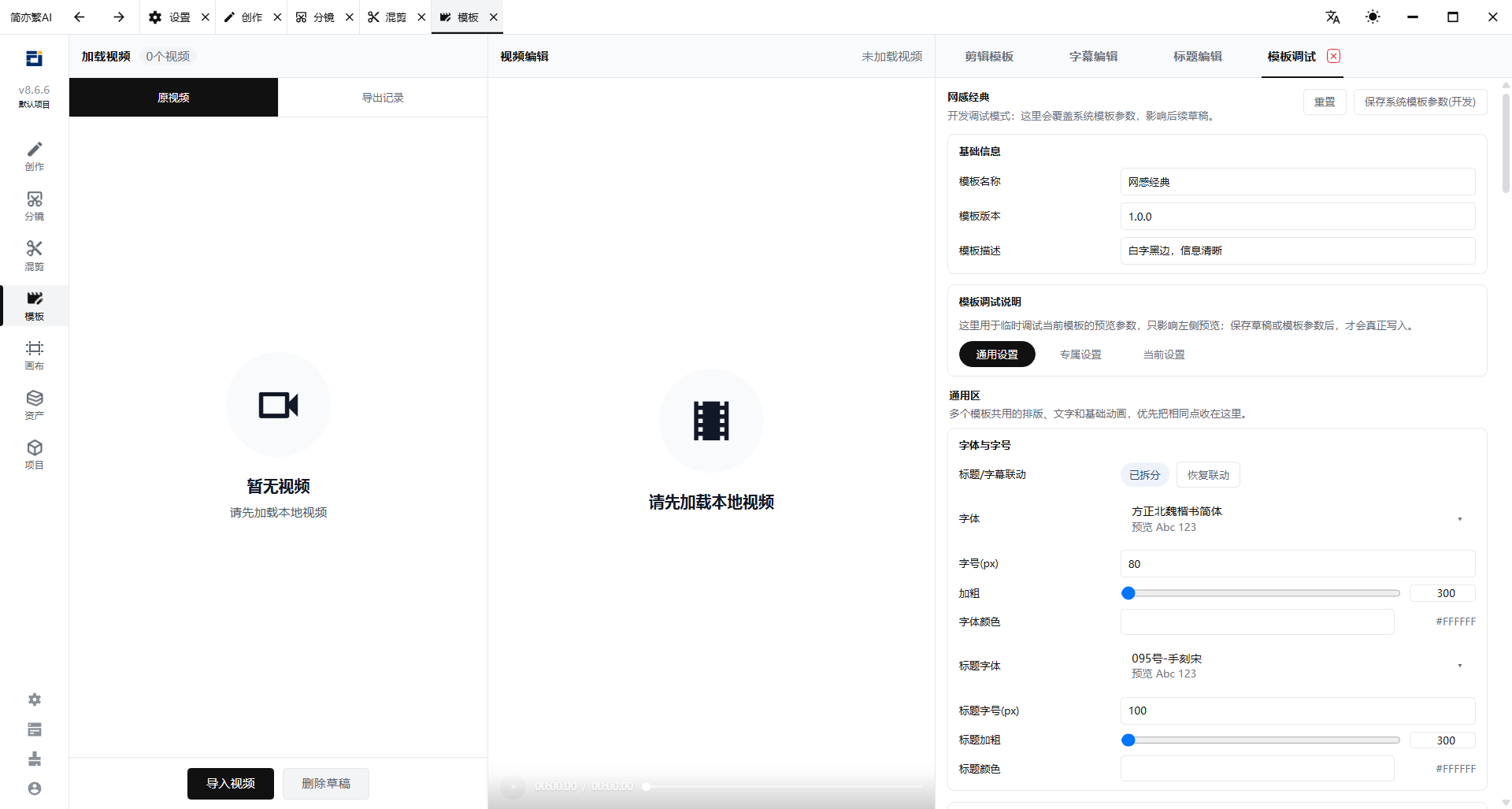Click the 模板名称 input field
Viewport: 1512px width, 809px height.
click(x=1298, y=182)
